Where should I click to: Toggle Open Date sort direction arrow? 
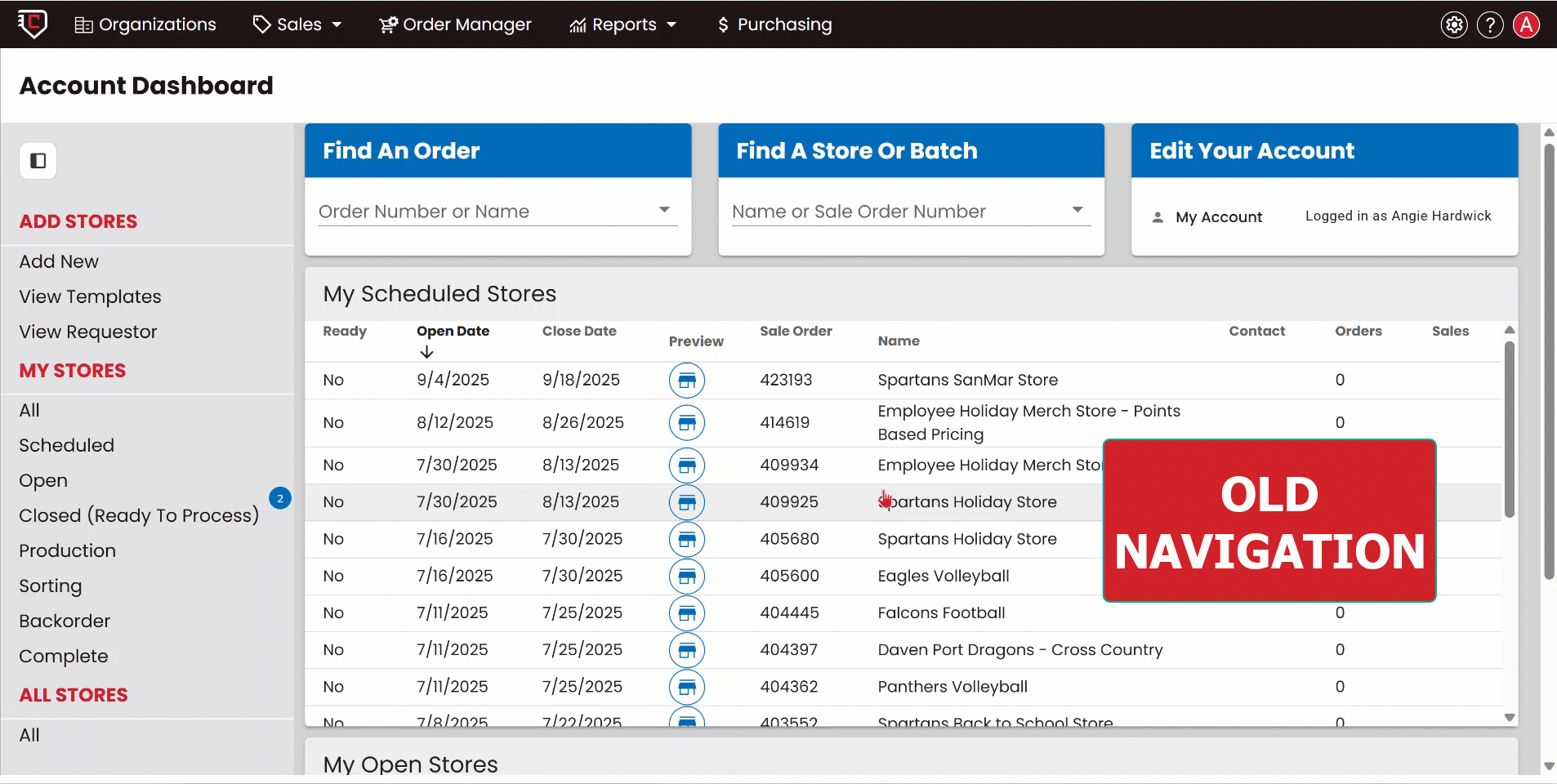426,352
